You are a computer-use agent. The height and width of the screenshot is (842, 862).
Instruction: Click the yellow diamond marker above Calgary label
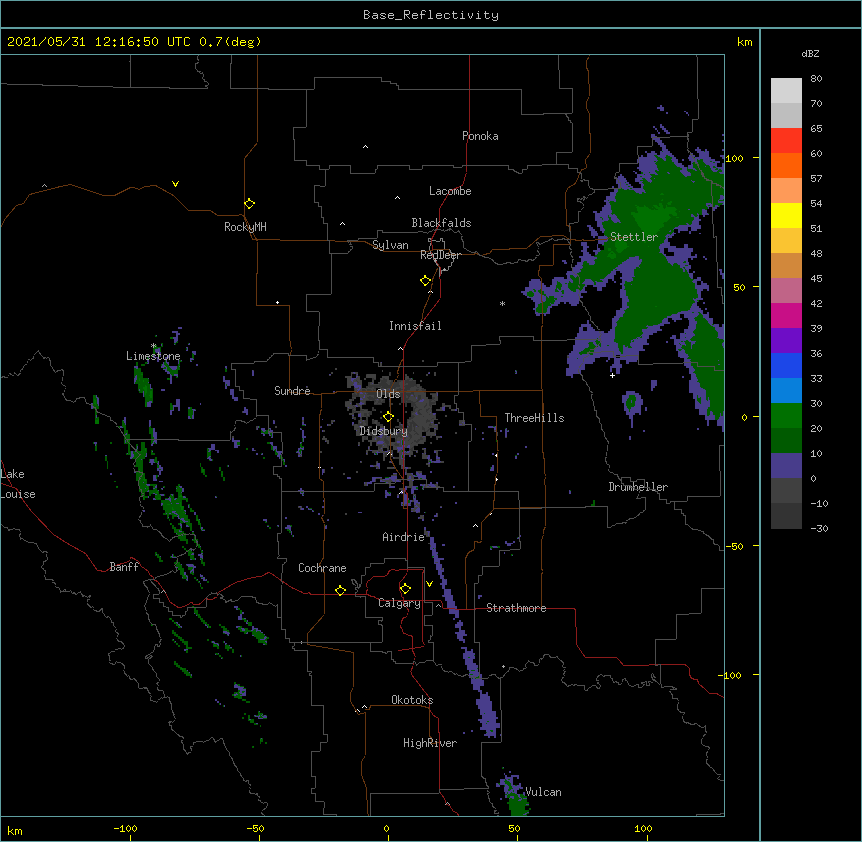pyautogui.click(x=405, y=588)
